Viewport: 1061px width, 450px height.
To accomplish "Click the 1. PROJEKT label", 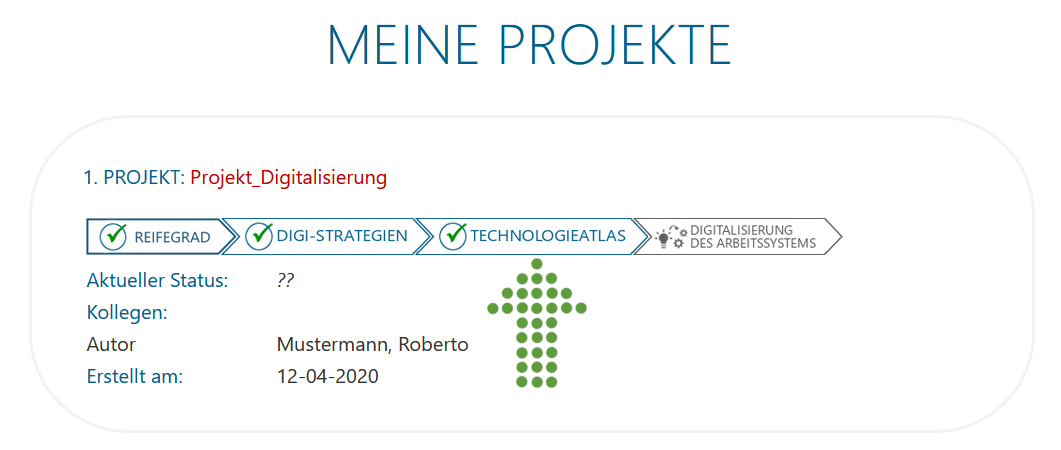I will click(134, 178).
